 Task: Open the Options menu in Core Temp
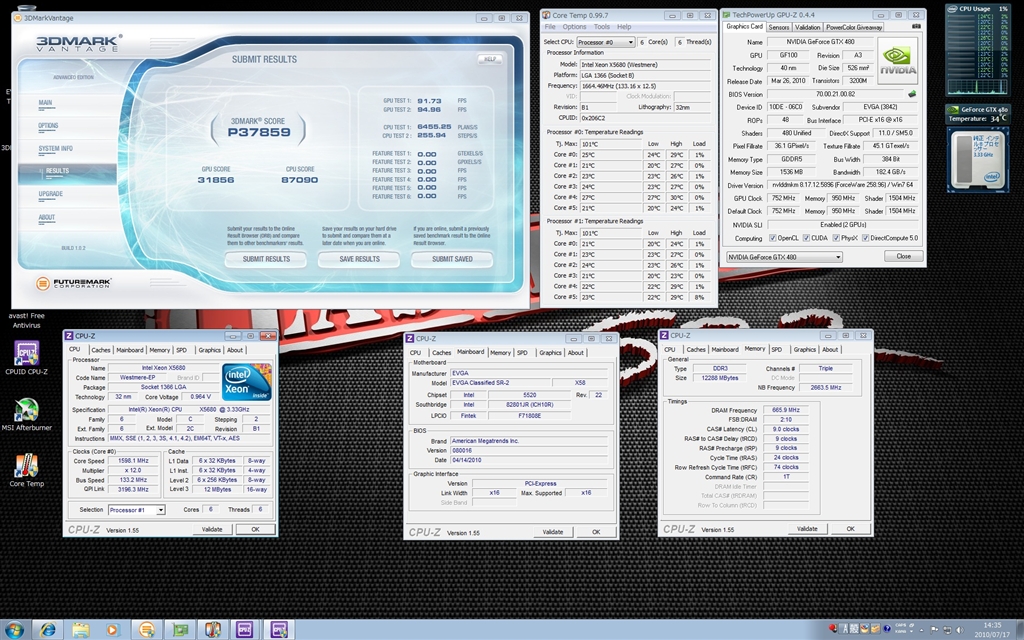click(575, 27)
